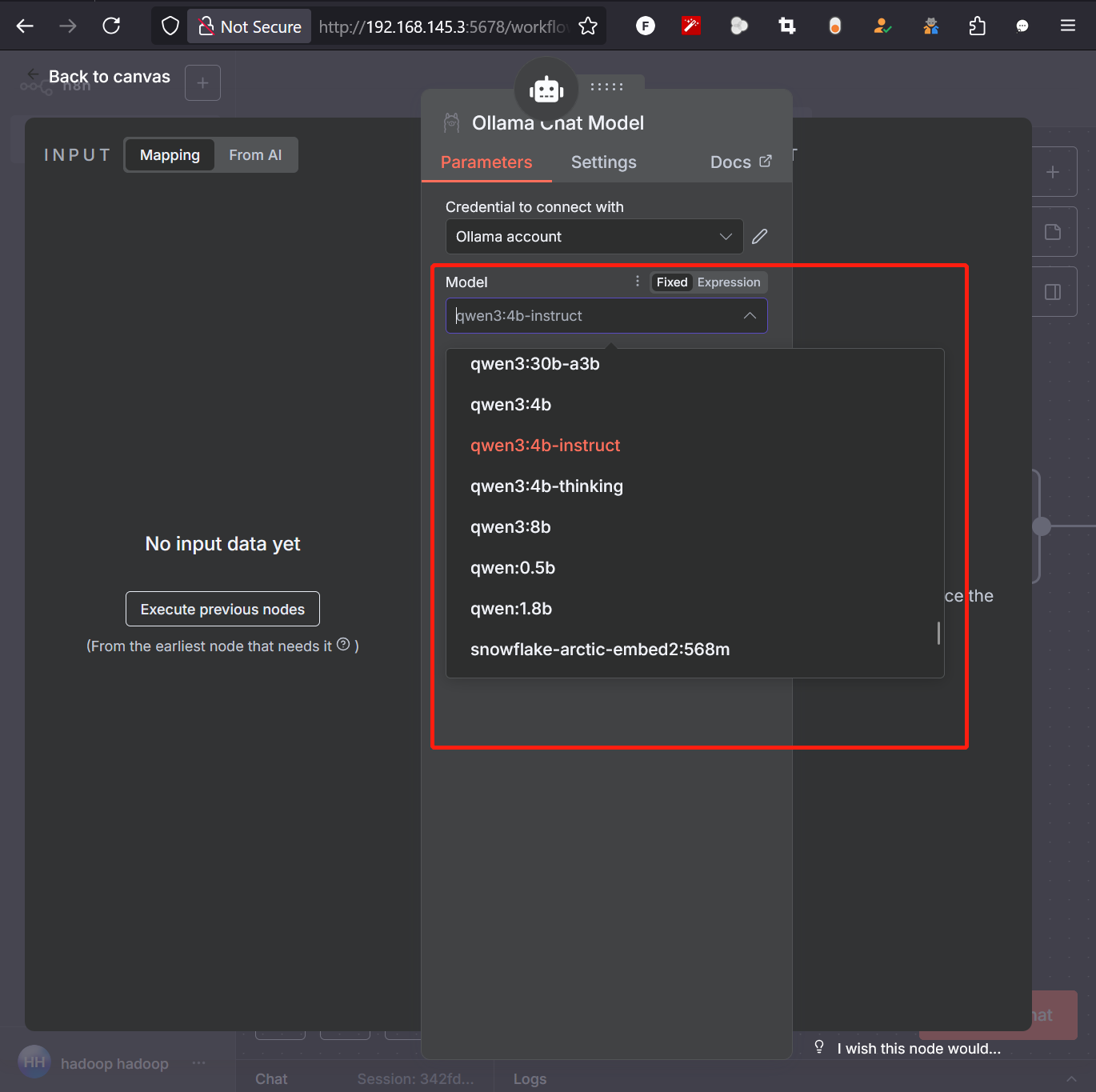
Task: Select snowflake-arctic-embed2:568m model option
Action: pos(694,649)
